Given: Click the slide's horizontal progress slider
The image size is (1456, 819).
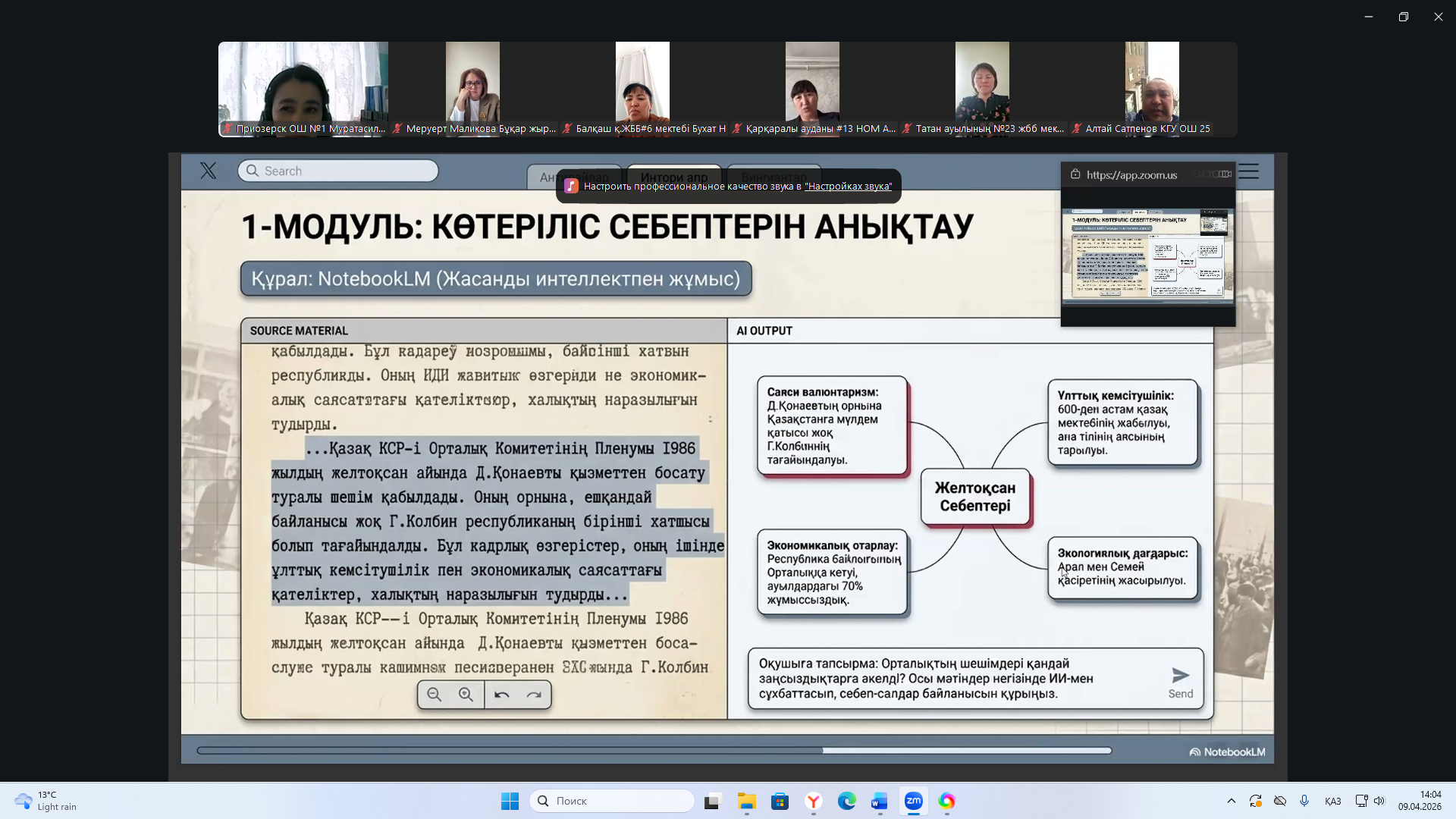Looking at the screenshot, I should click(654, 751).
